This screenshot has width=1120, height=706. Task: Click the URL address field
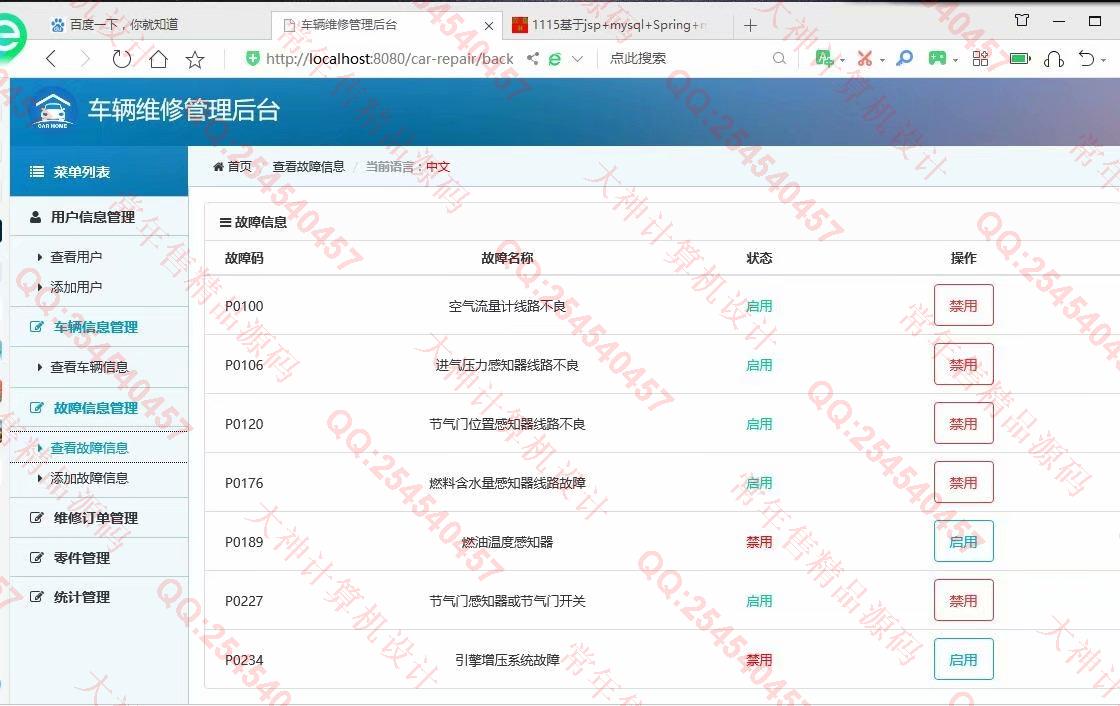(389, 59)
